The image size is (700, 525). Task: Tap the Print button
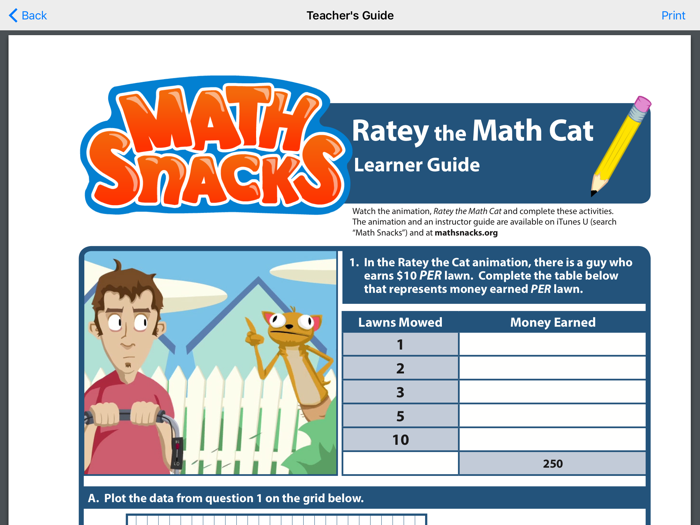[673, 15]
